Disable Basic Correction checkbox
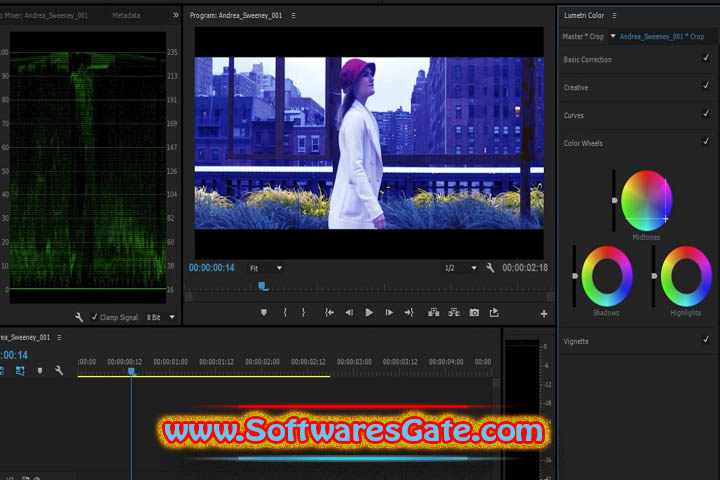Viewport: 720px width, 480px height. point(706,58)
